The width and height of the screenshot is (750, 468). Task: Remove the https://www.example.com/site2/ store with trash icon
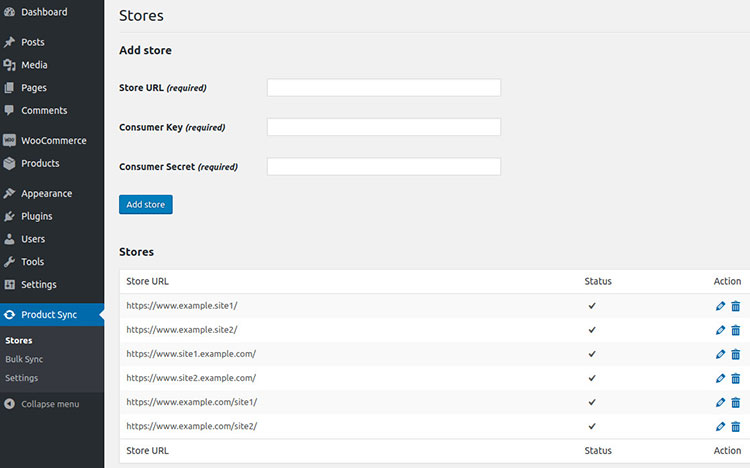[x=736, y=426]
